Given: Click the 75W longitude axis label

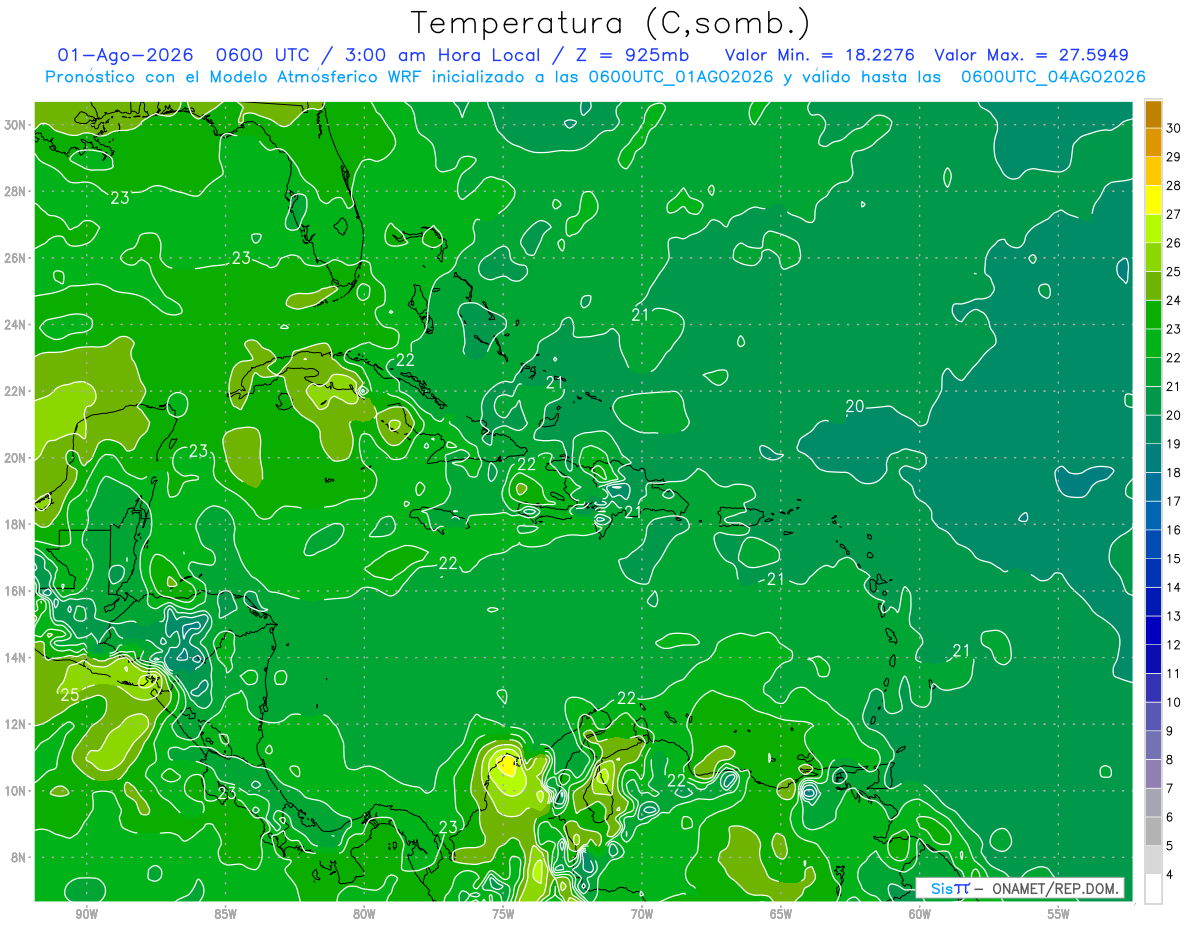Looking at the screenshot, I should (503, 914).
